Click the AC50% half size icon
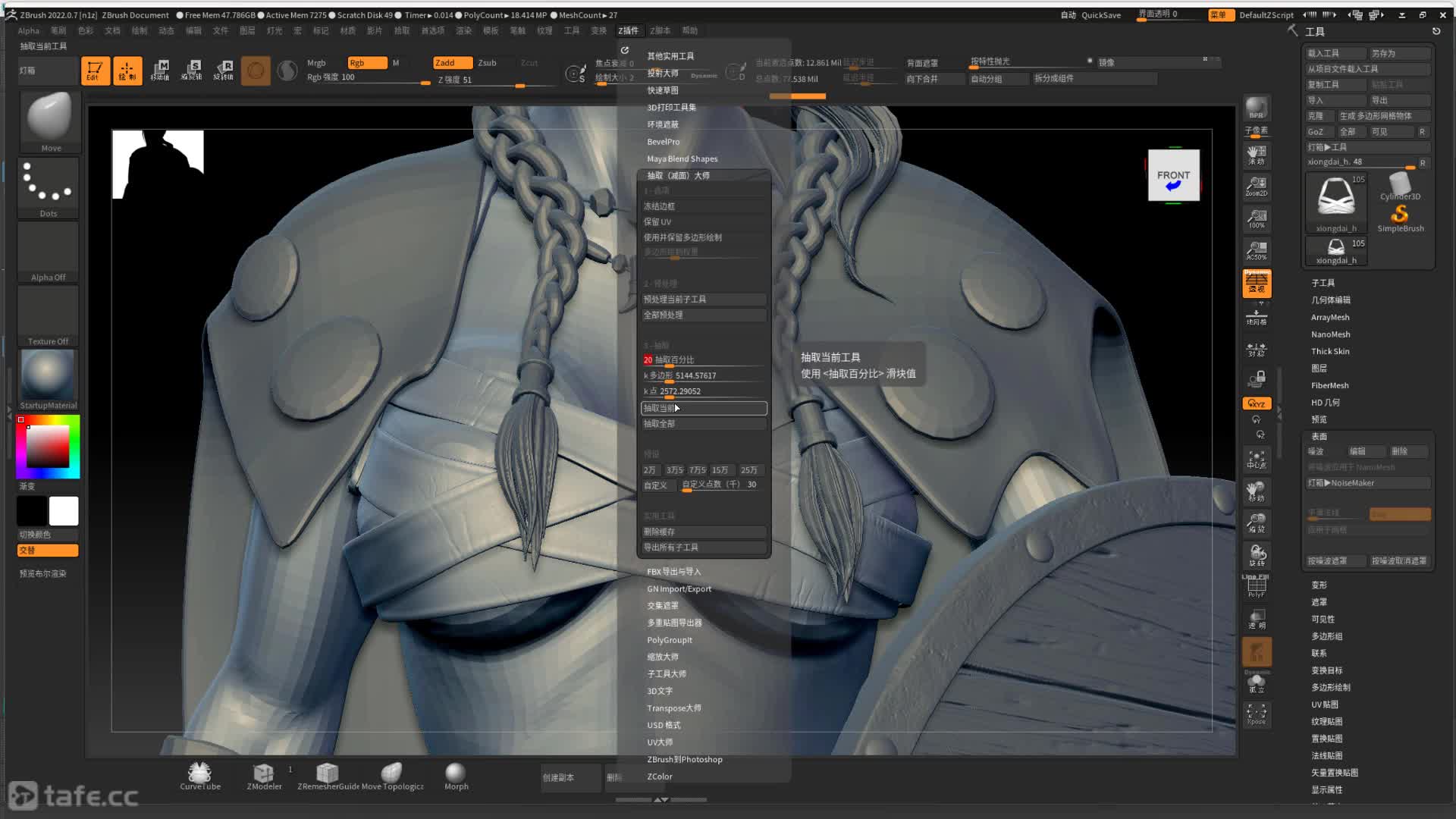This screenshot has height=819, width=1456. pos(1257,251)
